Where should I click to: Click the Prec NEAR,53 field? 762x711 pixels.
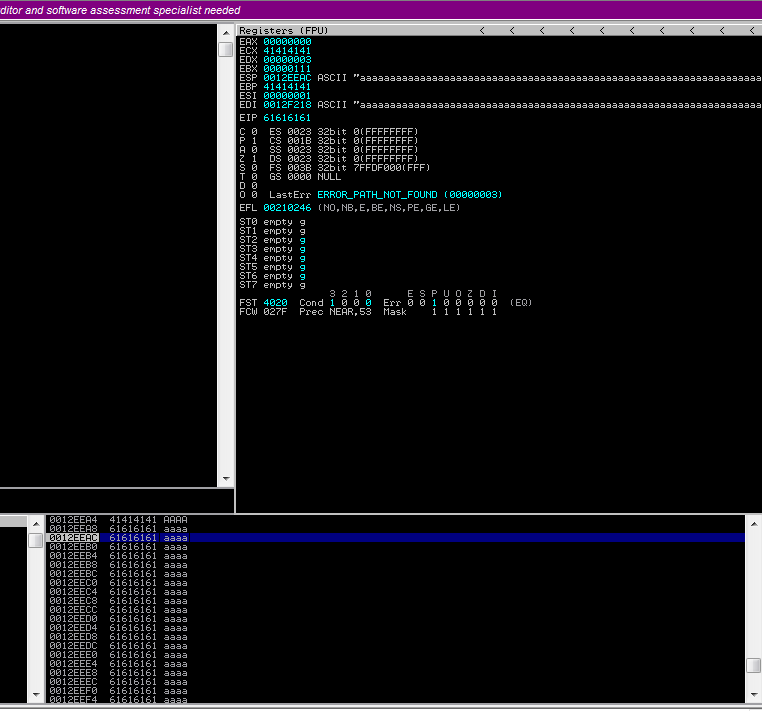pyautogui.click(x=335, y=312)
